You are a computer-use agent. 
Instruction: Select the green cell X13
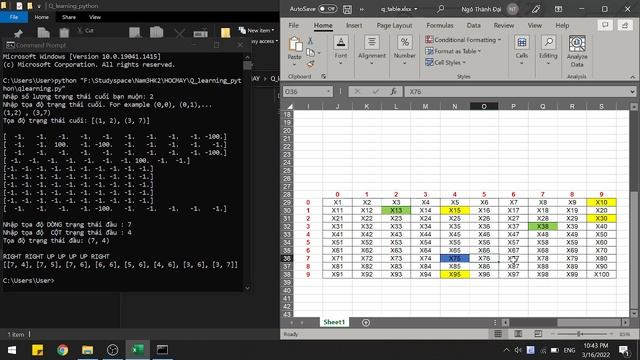[x=396, y=210]
